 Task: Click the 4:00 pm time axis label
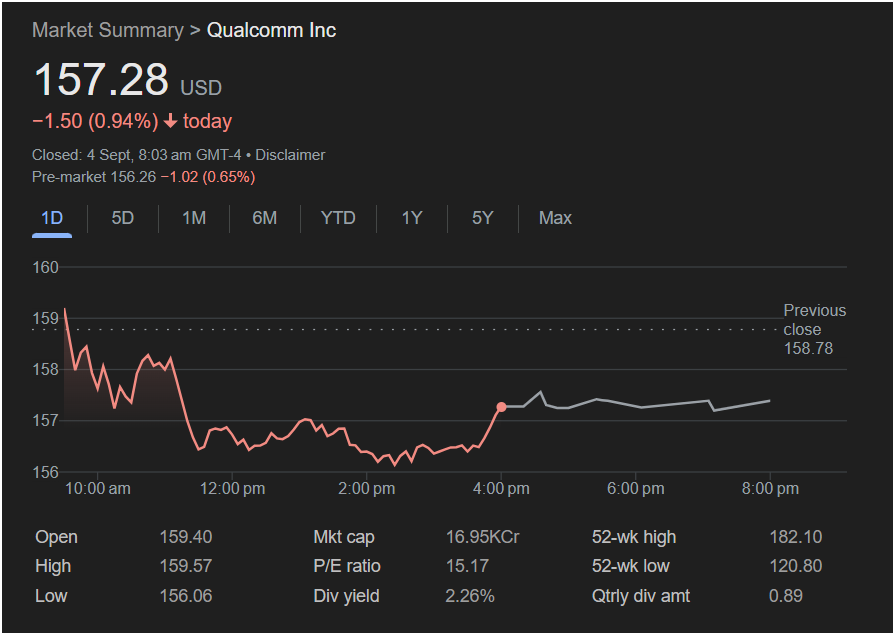click(x=501, y=489)
